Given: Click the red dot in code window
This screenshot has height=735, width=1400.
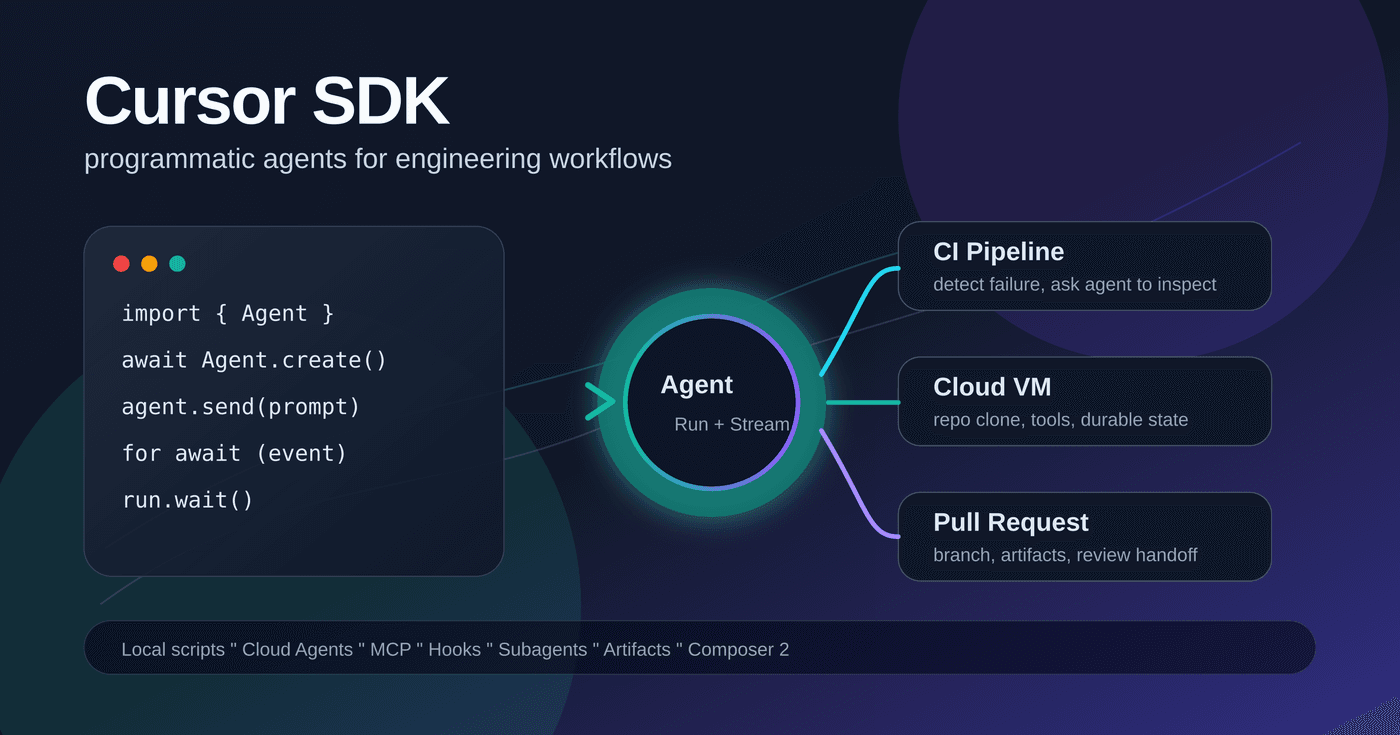Looking at the screenshot, I should [121, 264].
